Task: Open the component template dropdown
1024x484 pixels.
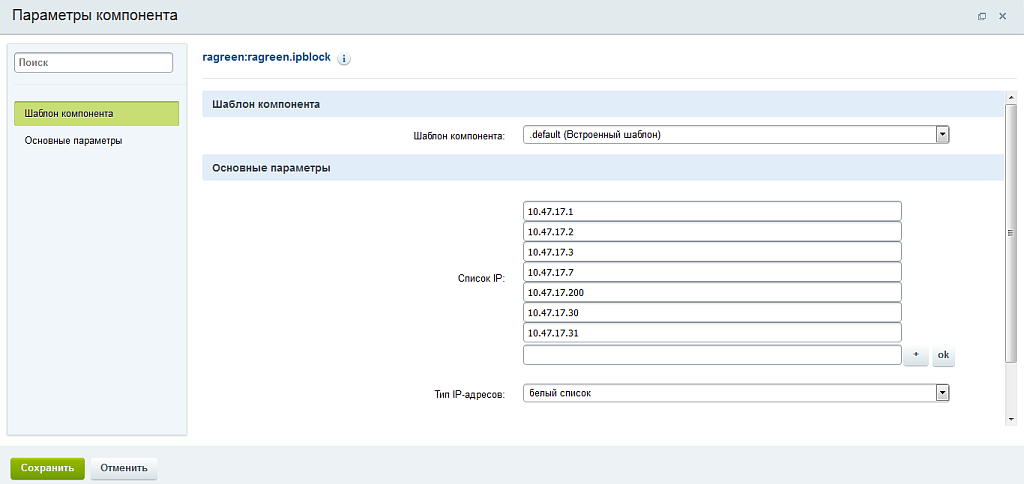Action: point(735,135)
